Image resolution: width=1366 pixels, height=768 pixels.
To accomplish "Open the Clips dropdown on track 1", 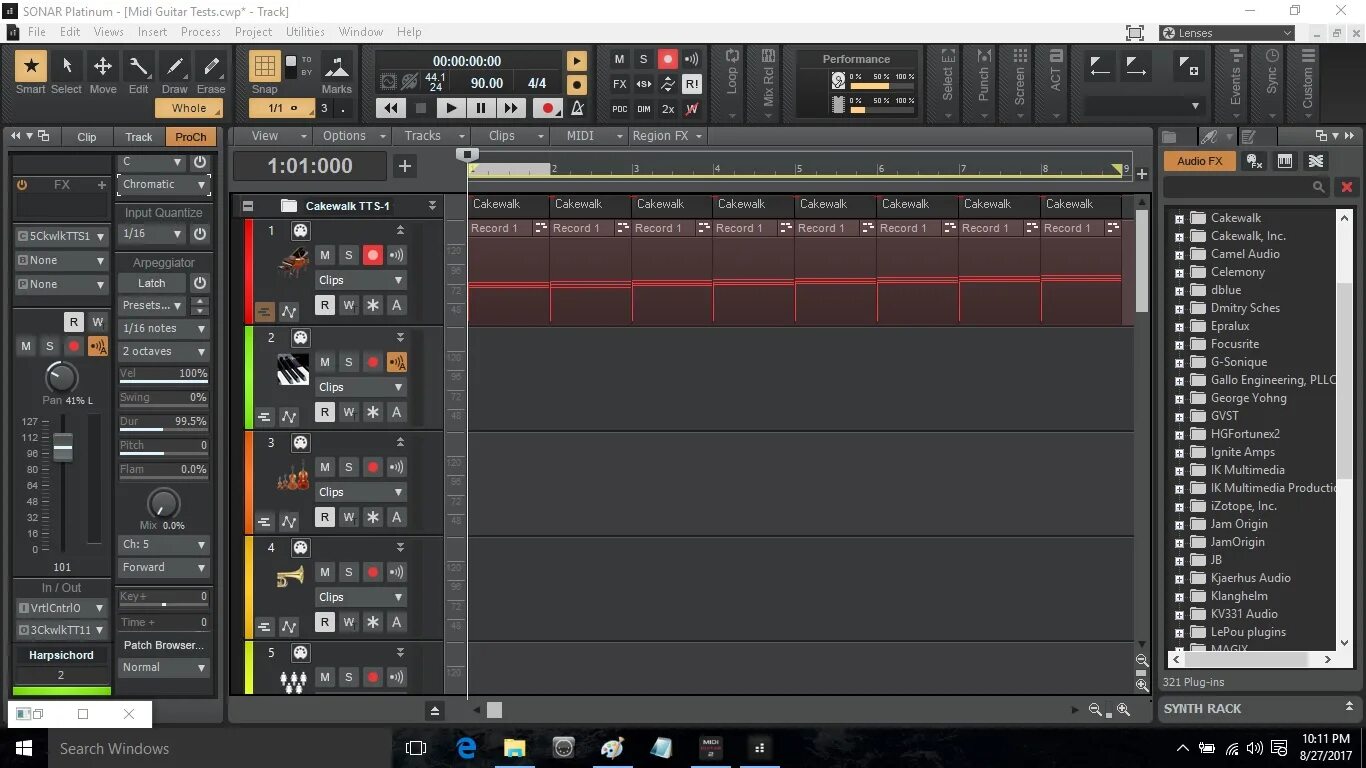I will [x=361, y=280].
